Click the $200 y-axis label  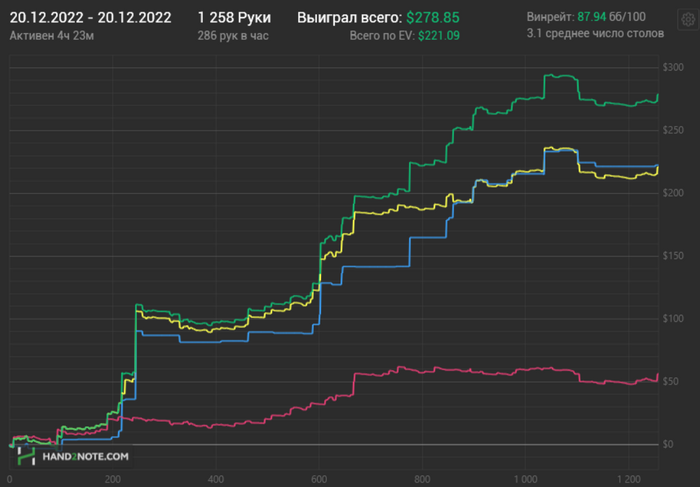tap(673, 193)
